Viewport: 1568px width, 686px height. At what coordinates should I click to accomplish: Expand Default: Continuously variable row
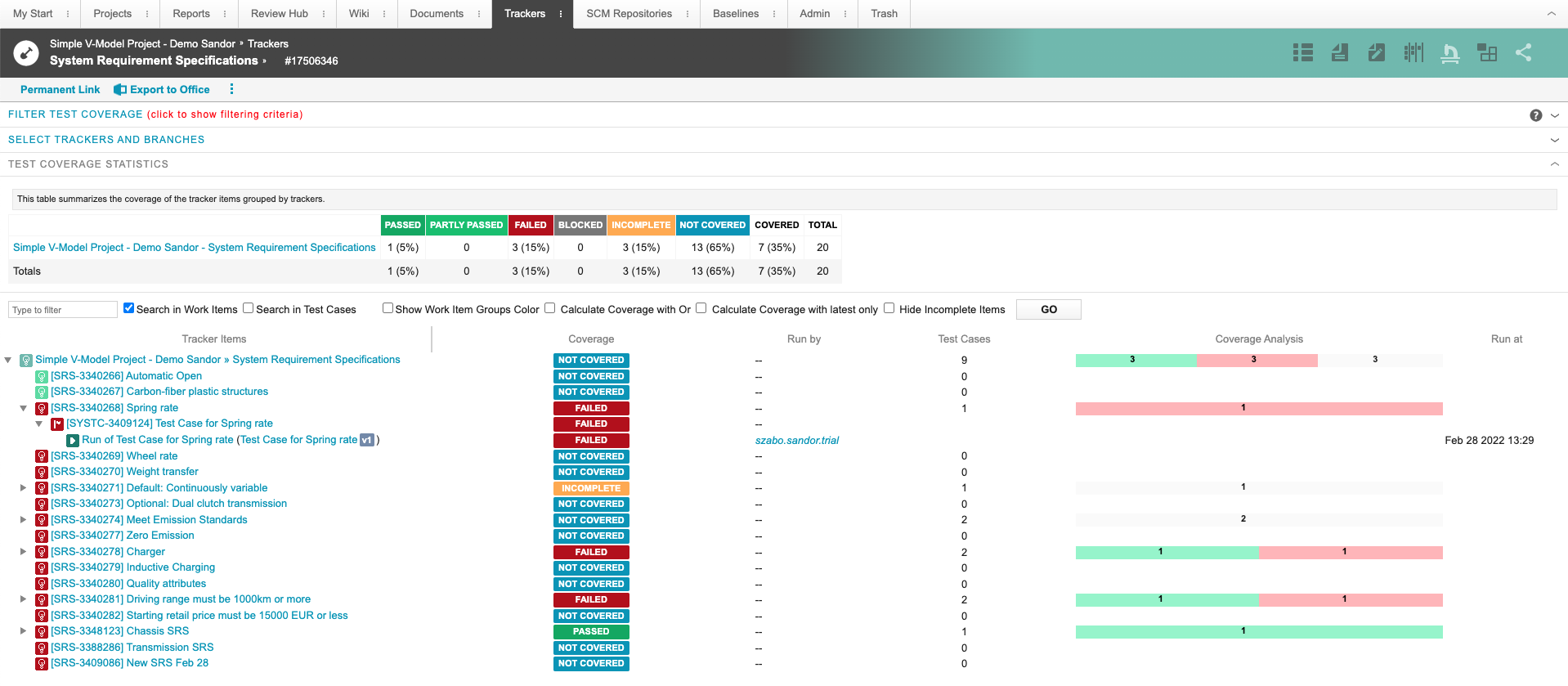[x=24, y=488]
